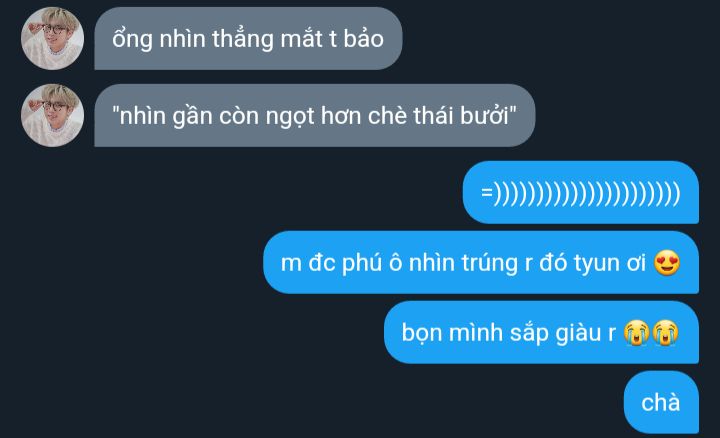Select the quoted "chè thái bưởi" message bubble

[315, 115]
